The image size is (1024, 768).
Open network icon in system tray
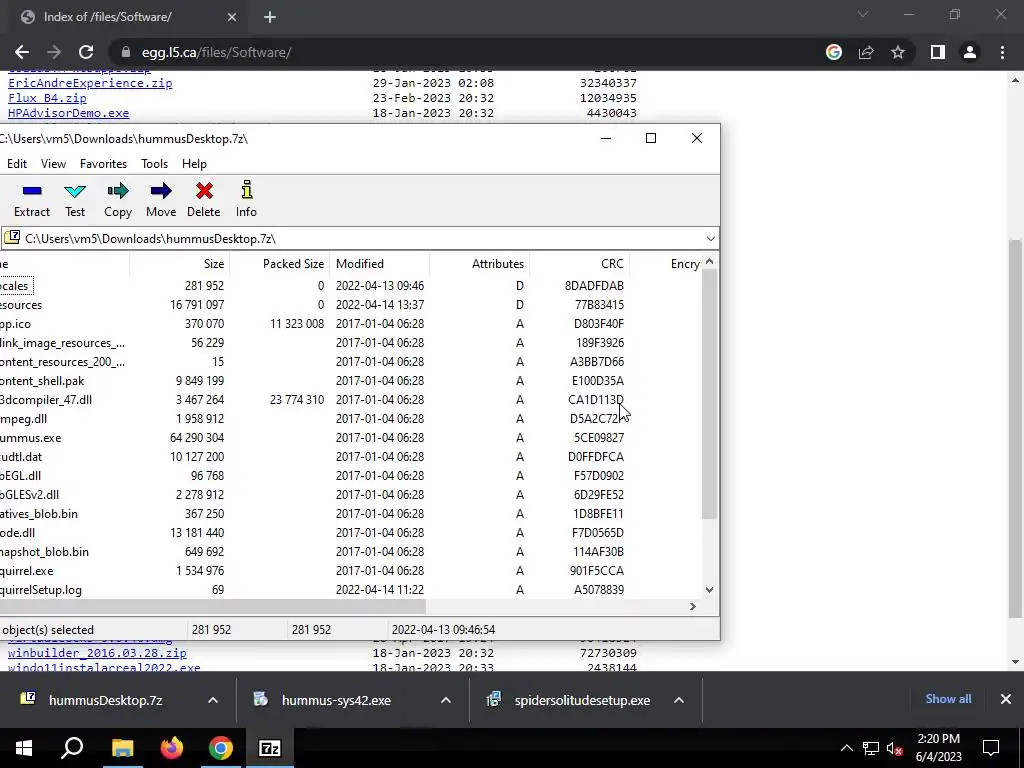pos(871,748)
